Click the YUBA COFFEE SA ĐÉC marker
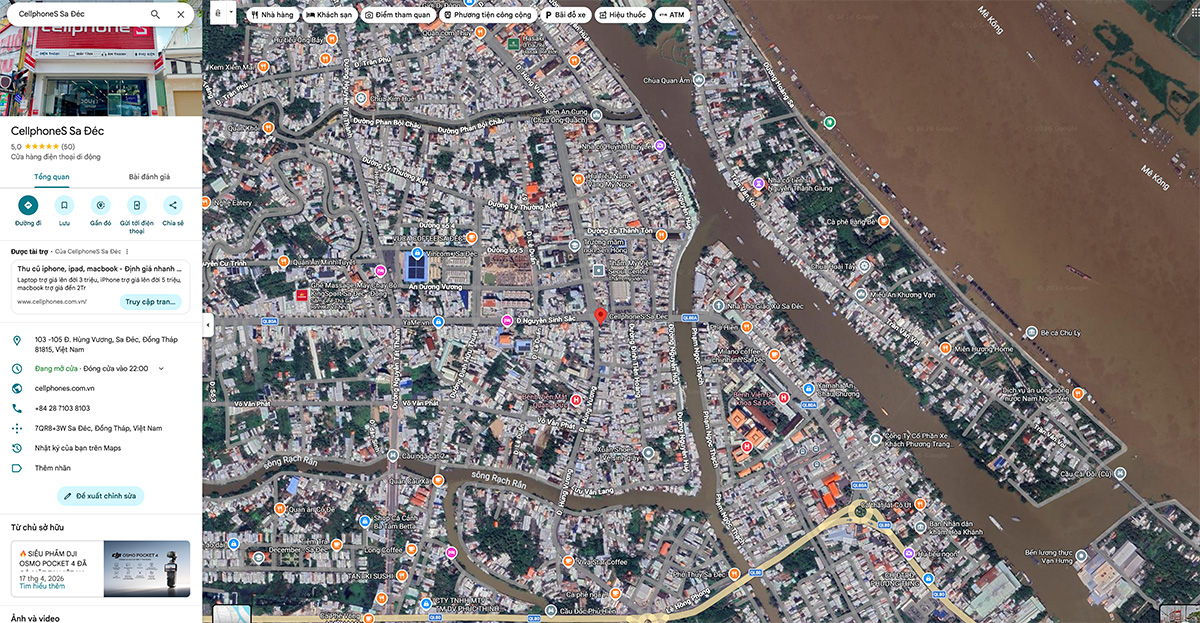Screen dimensions: 1200x623 click(x=470, y=239)
